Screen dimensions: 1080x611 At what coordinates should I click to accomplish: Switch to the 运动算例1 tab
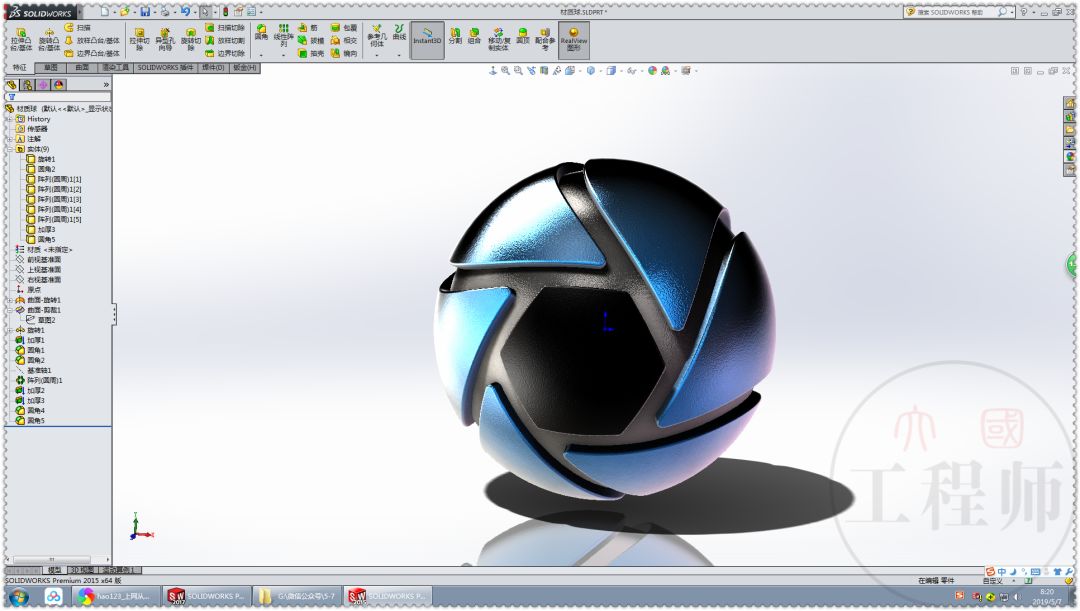point(118,569)
